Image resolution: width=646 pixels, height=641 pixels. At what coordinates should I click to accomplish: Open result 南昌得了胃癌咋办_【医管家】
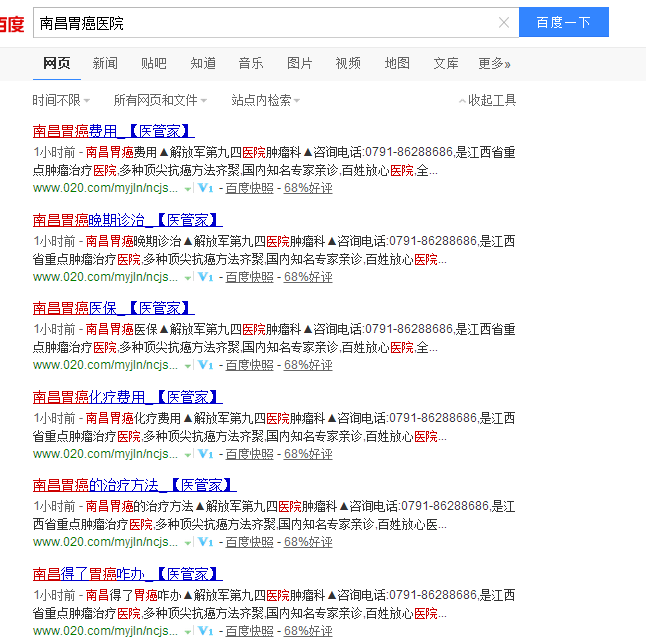point(127,574)
